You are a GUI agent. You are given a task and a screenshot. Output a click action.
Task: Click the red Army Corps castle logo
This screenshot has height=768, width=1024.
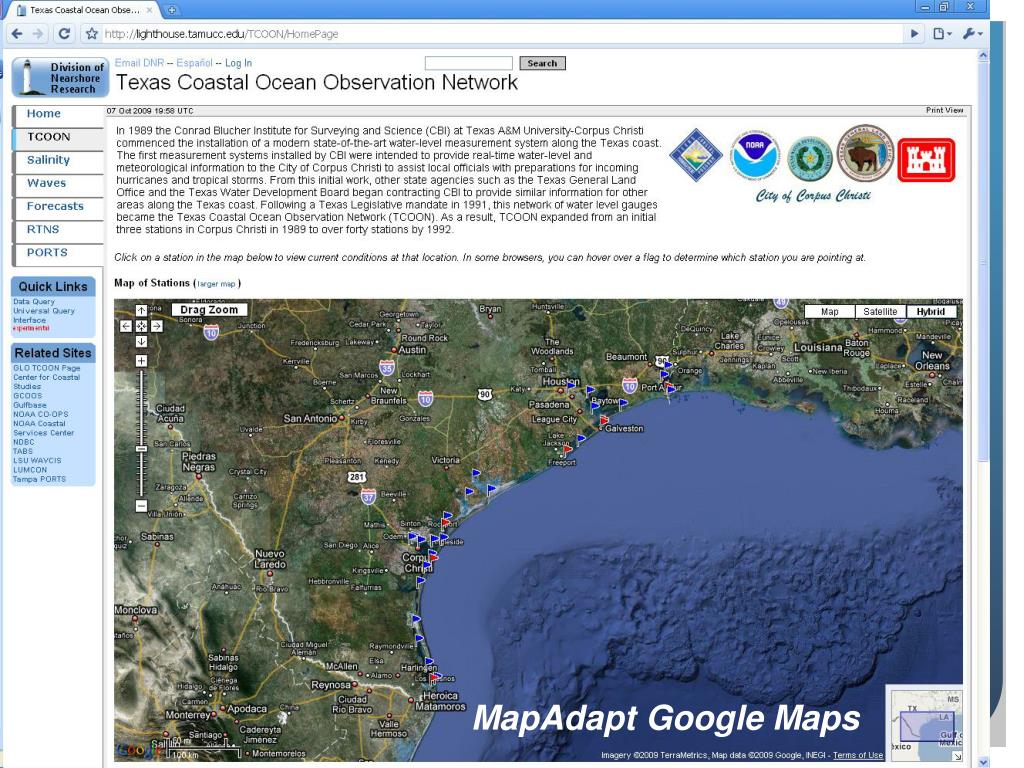click(926, 160)
